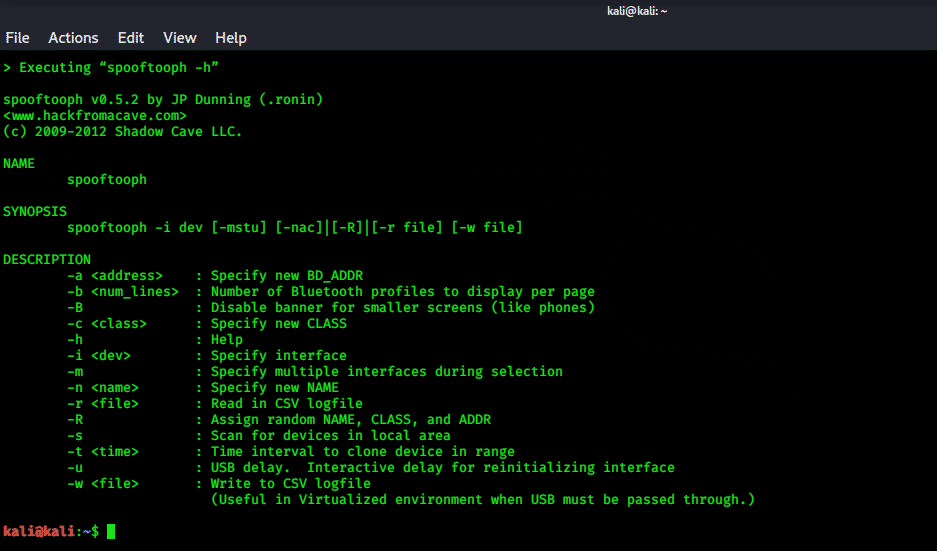The image size is (937, 551).
Task: Open the View menu
Action: coord(180,38)
